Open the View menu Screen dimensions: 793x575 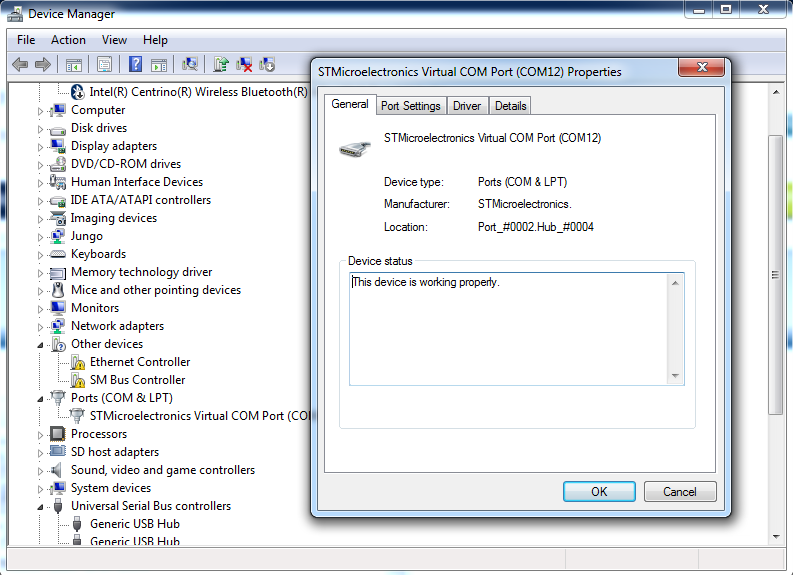pos(114,40)
